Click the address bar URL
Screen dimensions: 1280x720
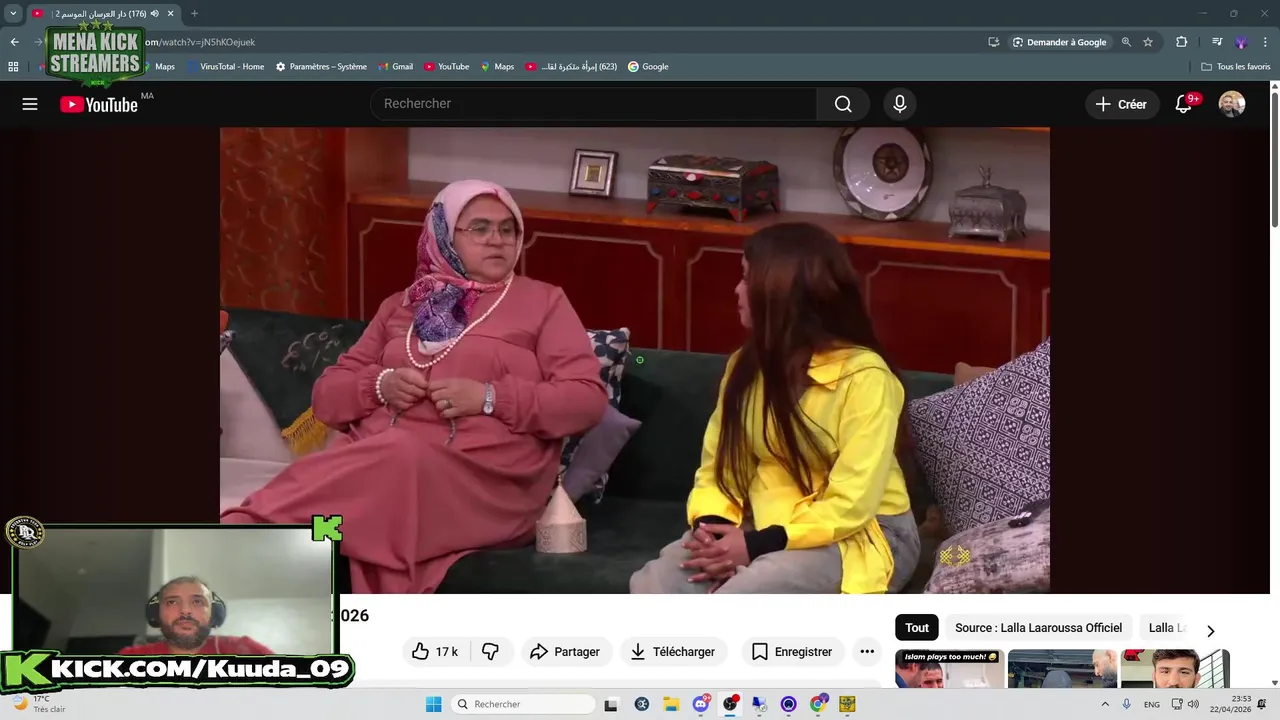[x=200, y=42]
